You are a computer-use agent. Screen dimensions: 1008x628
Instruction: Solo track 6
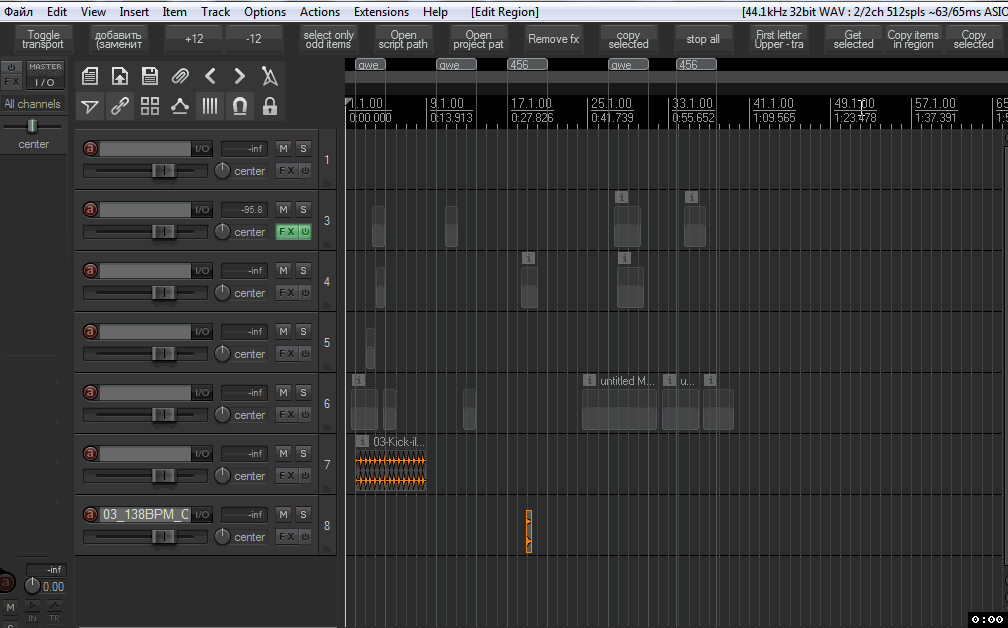coord(303,393)
